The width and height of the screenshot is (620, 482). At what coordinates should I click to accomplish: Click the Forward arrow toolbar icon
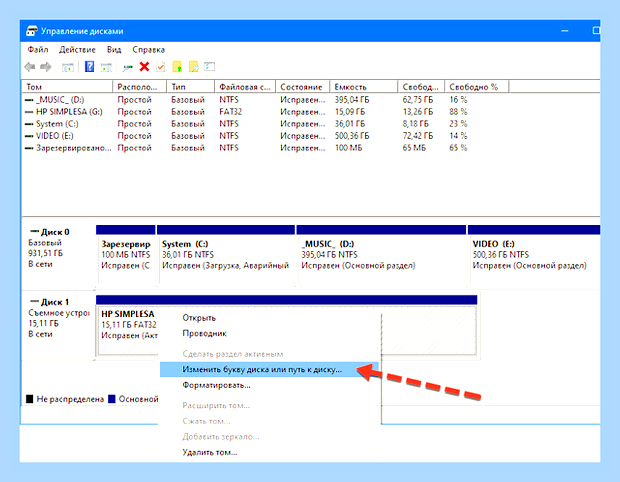[46, 67]
